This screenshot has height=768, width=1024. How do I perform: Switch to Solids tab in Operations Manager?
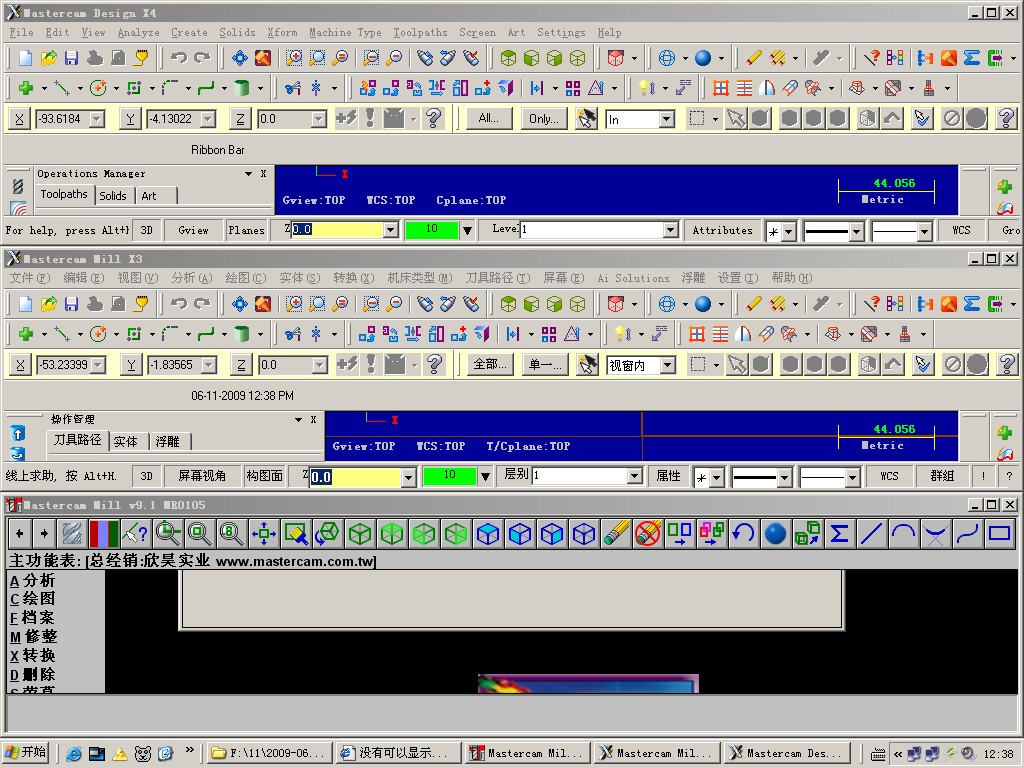tap(113, 195)
